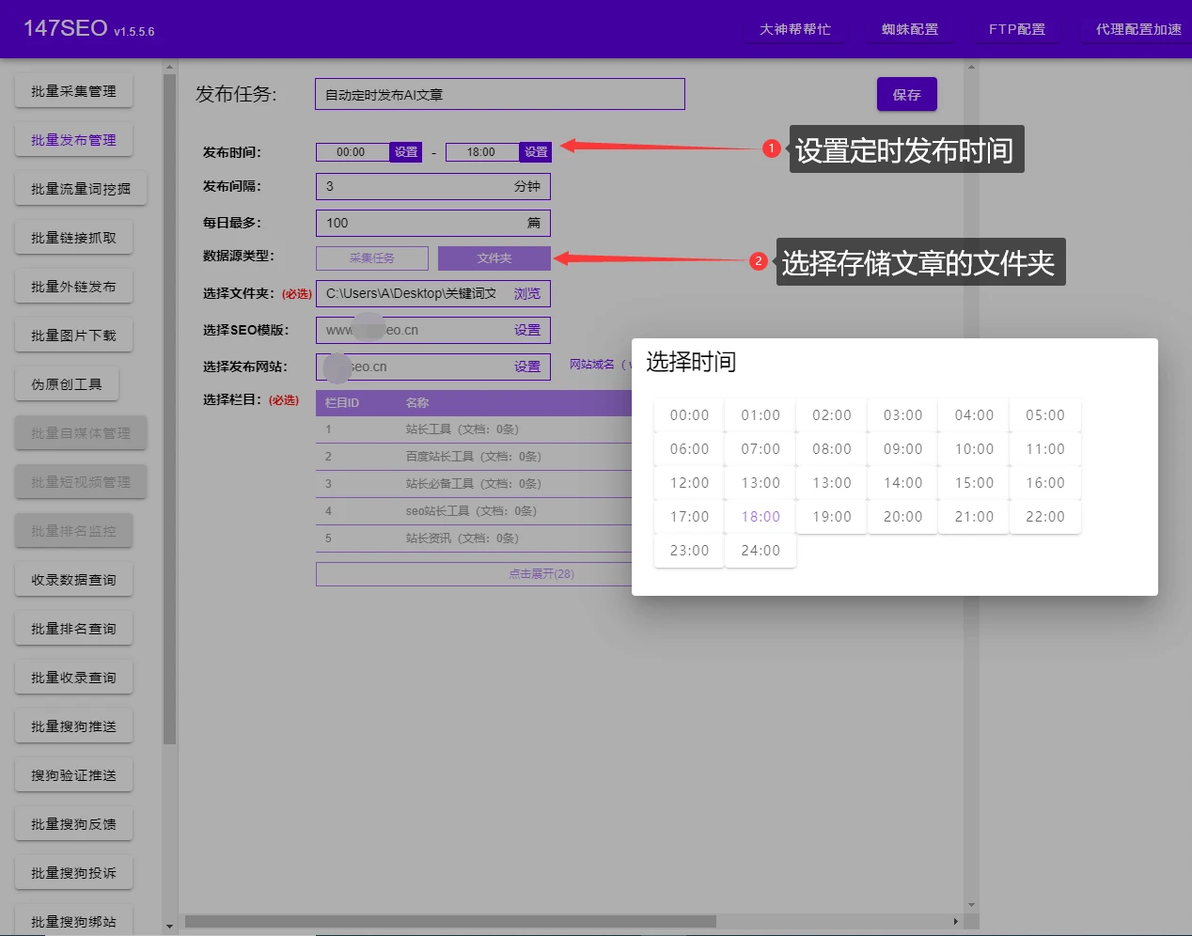1192x936 pixels.
Task: Select 18:00 in the time picker
Action: 760,517
